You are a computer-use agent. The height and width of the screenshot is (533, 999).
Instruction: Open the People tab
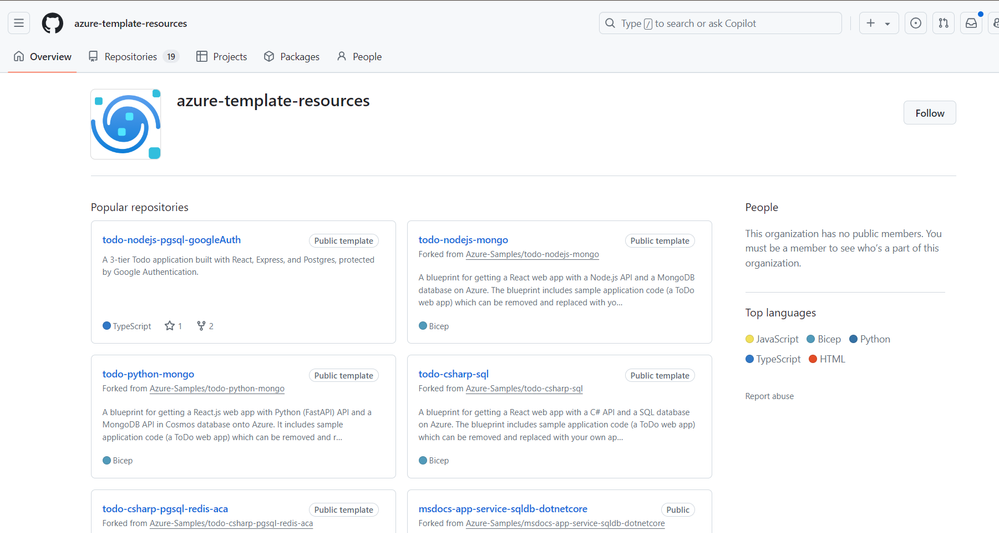(x=359, y=57)
